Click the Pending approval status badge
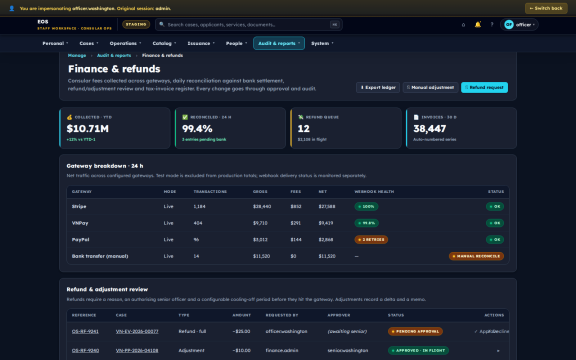The height and width of the screenshot is (360, 576). point(415,331)
